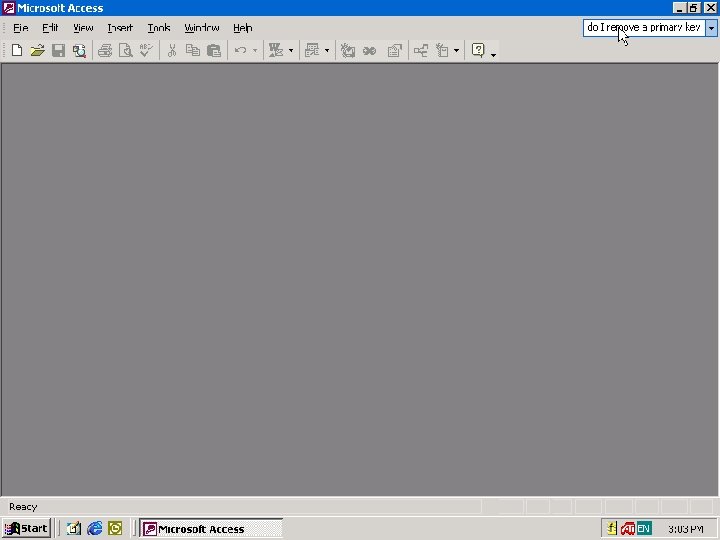This screenshot has width=720, height=540.
Task: Open a database with the folder icon
Action: [38, 50]
